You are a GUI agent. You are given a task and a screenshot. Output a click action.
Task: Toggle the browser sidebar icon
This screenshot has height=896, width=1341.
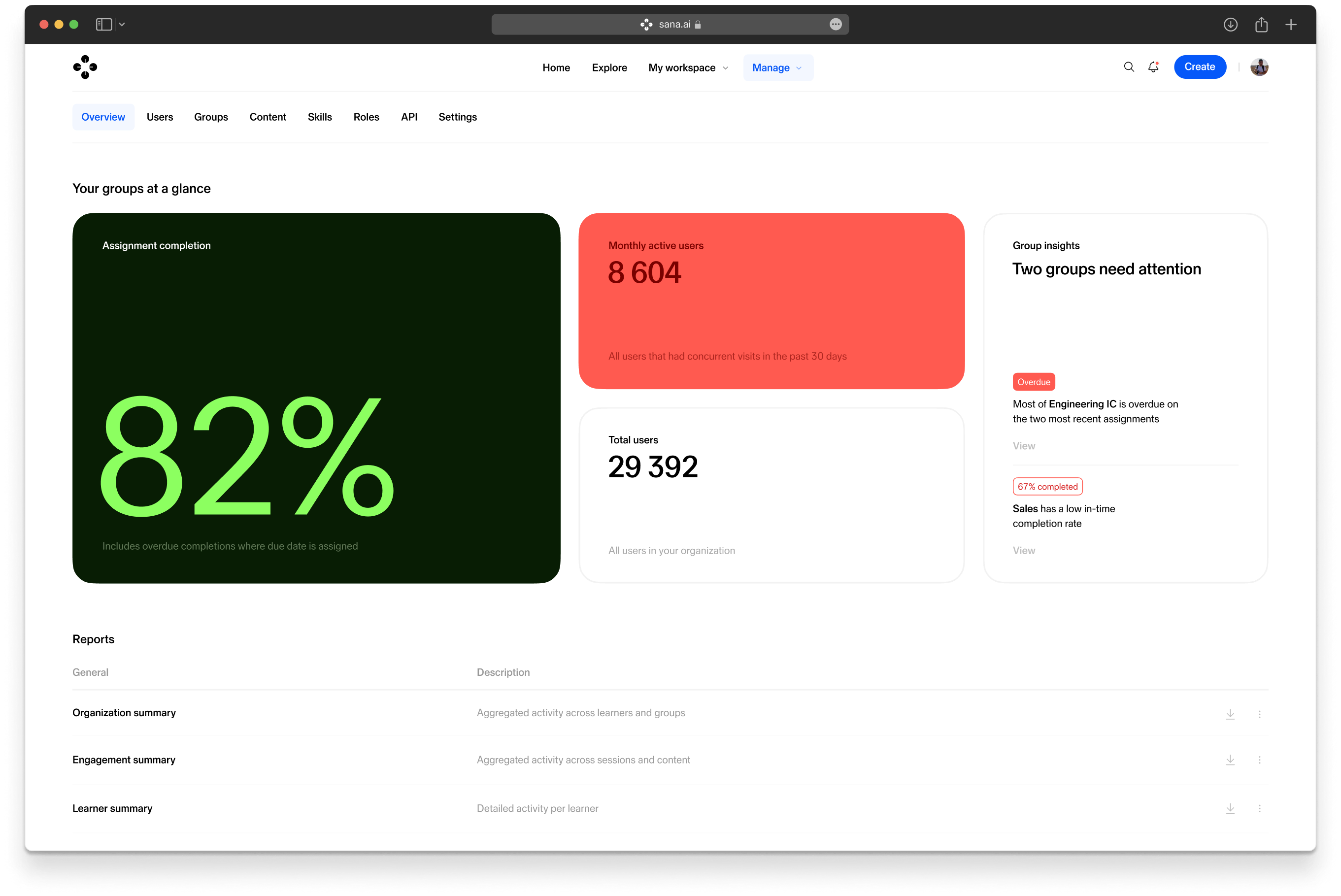coord(103,25)
